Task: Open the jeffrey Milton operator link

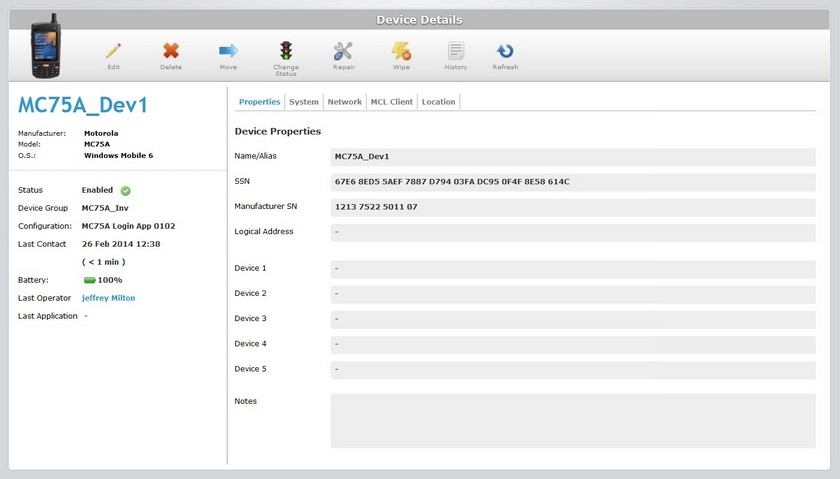Action: click(x=108, y=298)
